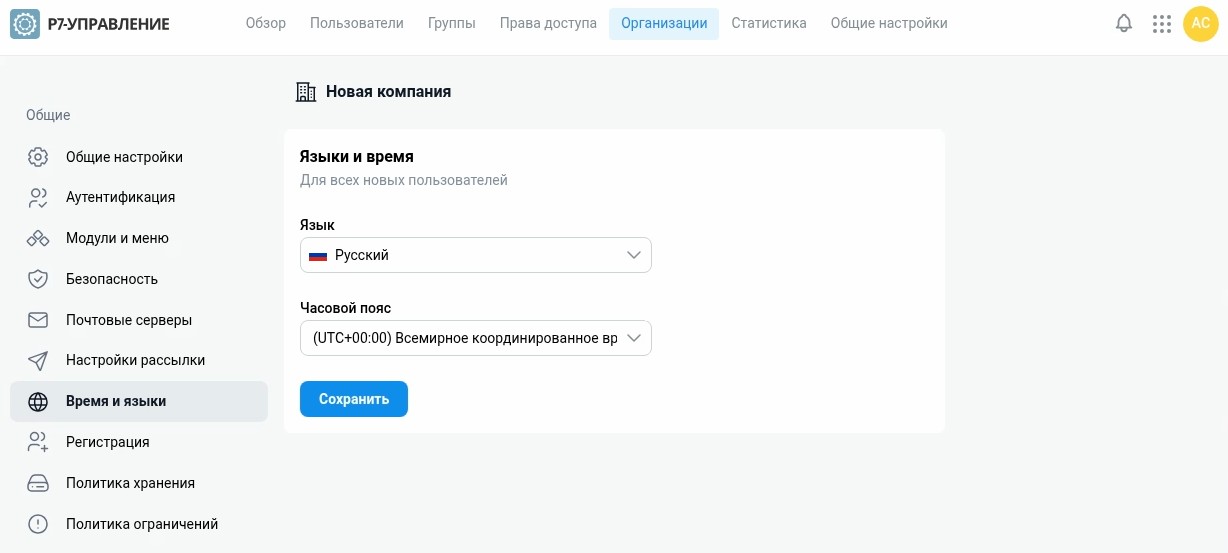
Task: Open sidebar item Аутентификация
Action: (x=139, y=198)
